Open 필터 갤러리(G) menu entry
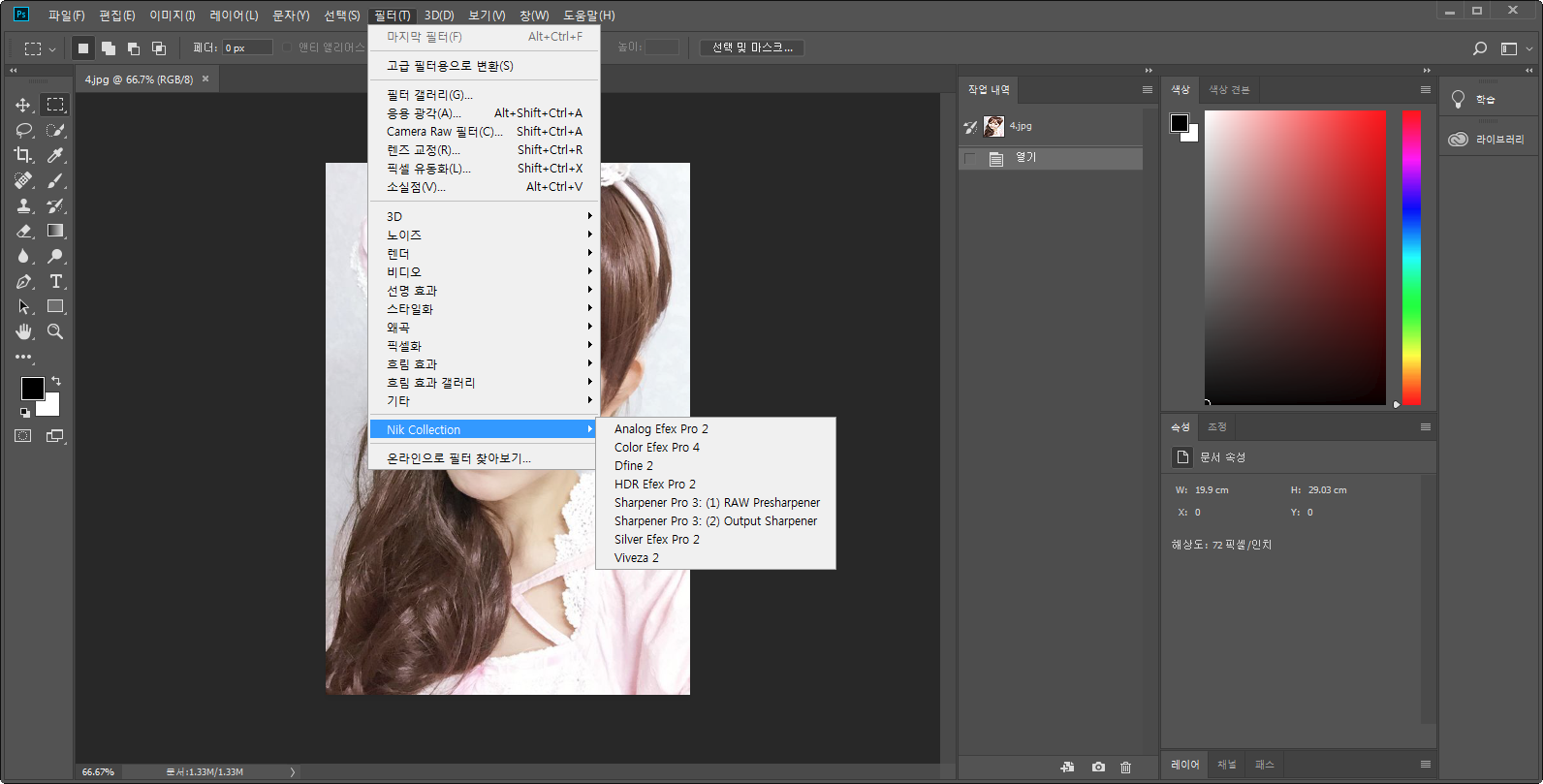This screenshot has width=1543, height=784. pos(485,94)
